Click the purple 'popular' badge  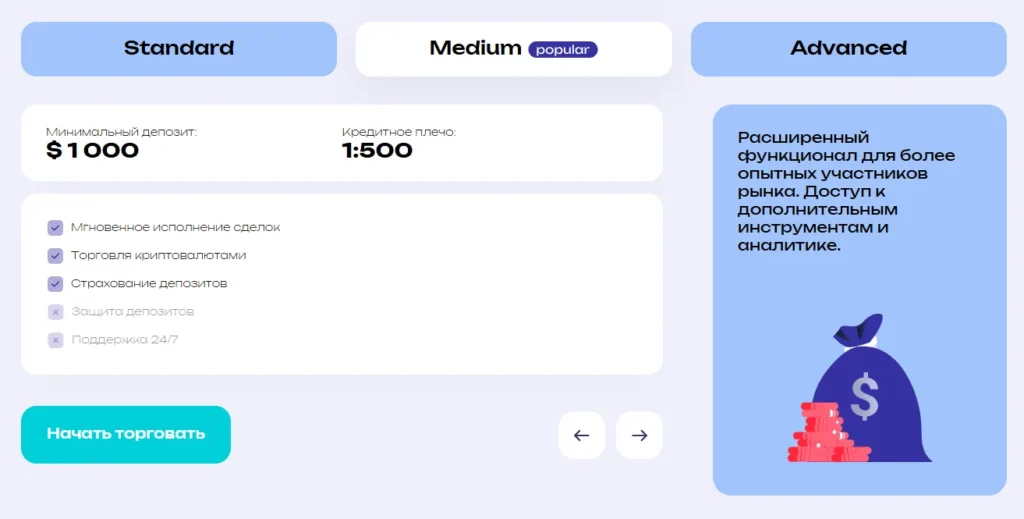(563, 49)
